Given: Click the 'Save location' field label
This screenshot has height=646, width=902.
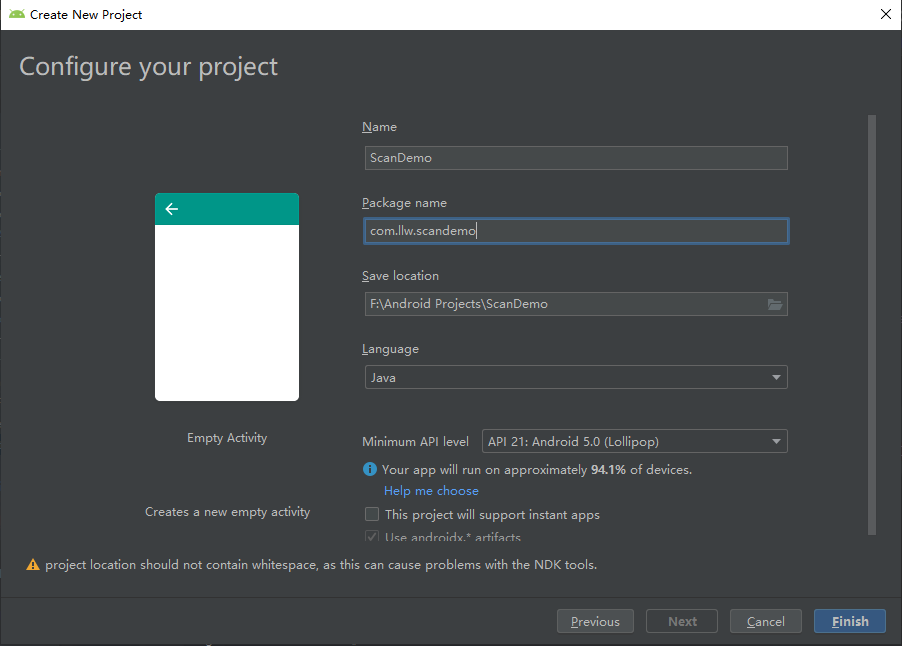Looking at the screenshot, I should click(400, 276).
